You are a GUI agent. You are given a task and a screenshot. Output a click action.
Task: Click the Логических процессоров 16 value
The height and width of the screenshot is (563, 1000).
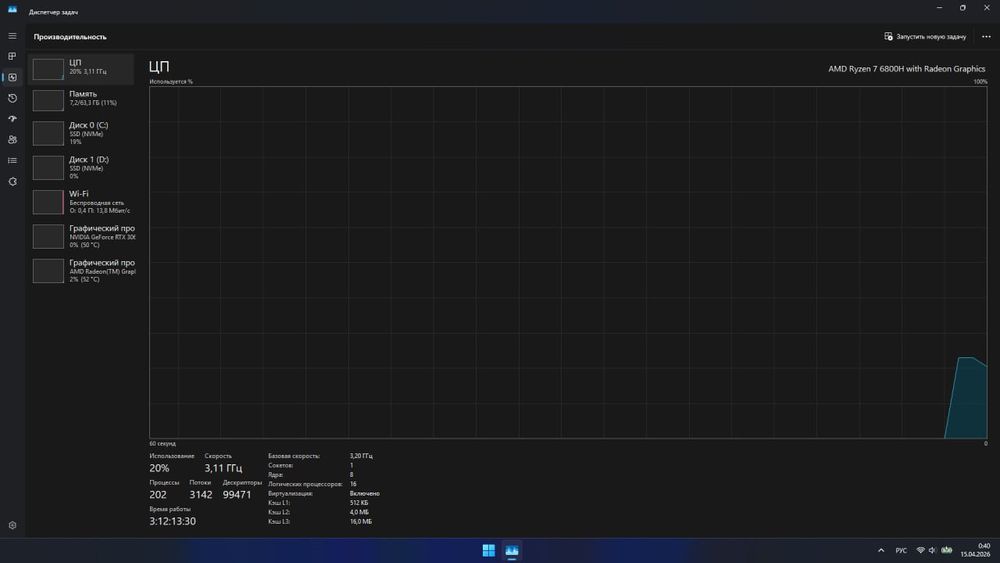[x=353, y=484]
